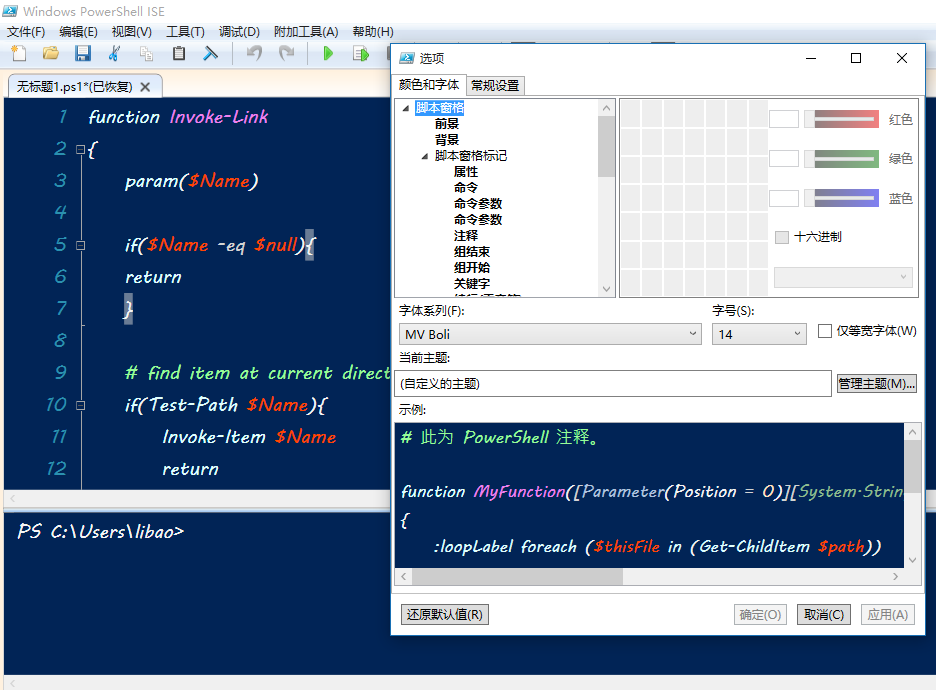Open the 工具(T) menu
The height and width of the screenshot is (690, 936).
pos(185,32)
